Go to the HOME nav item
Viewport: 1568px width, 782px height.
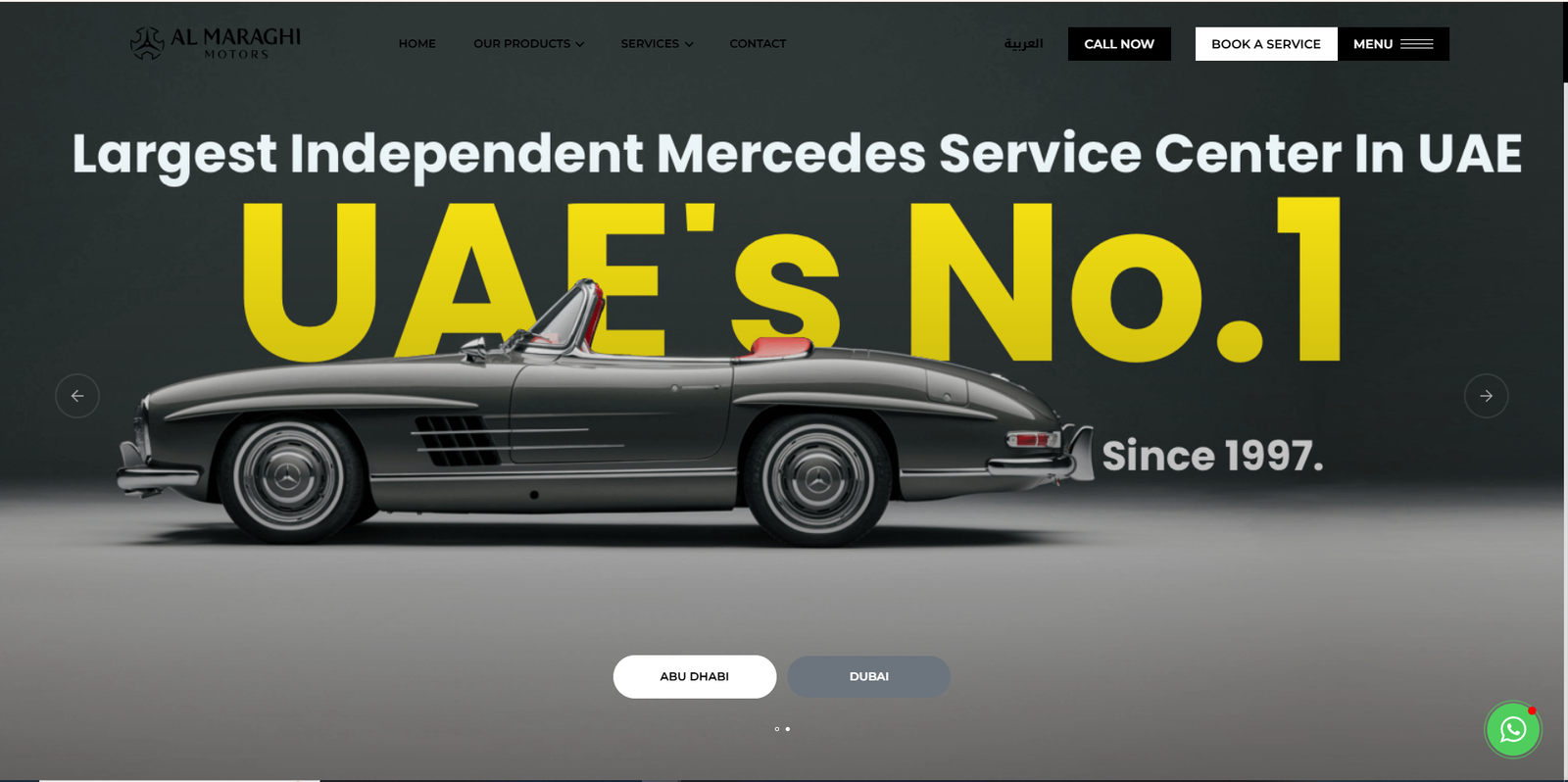pyautogui.click(x=417, y=44)
